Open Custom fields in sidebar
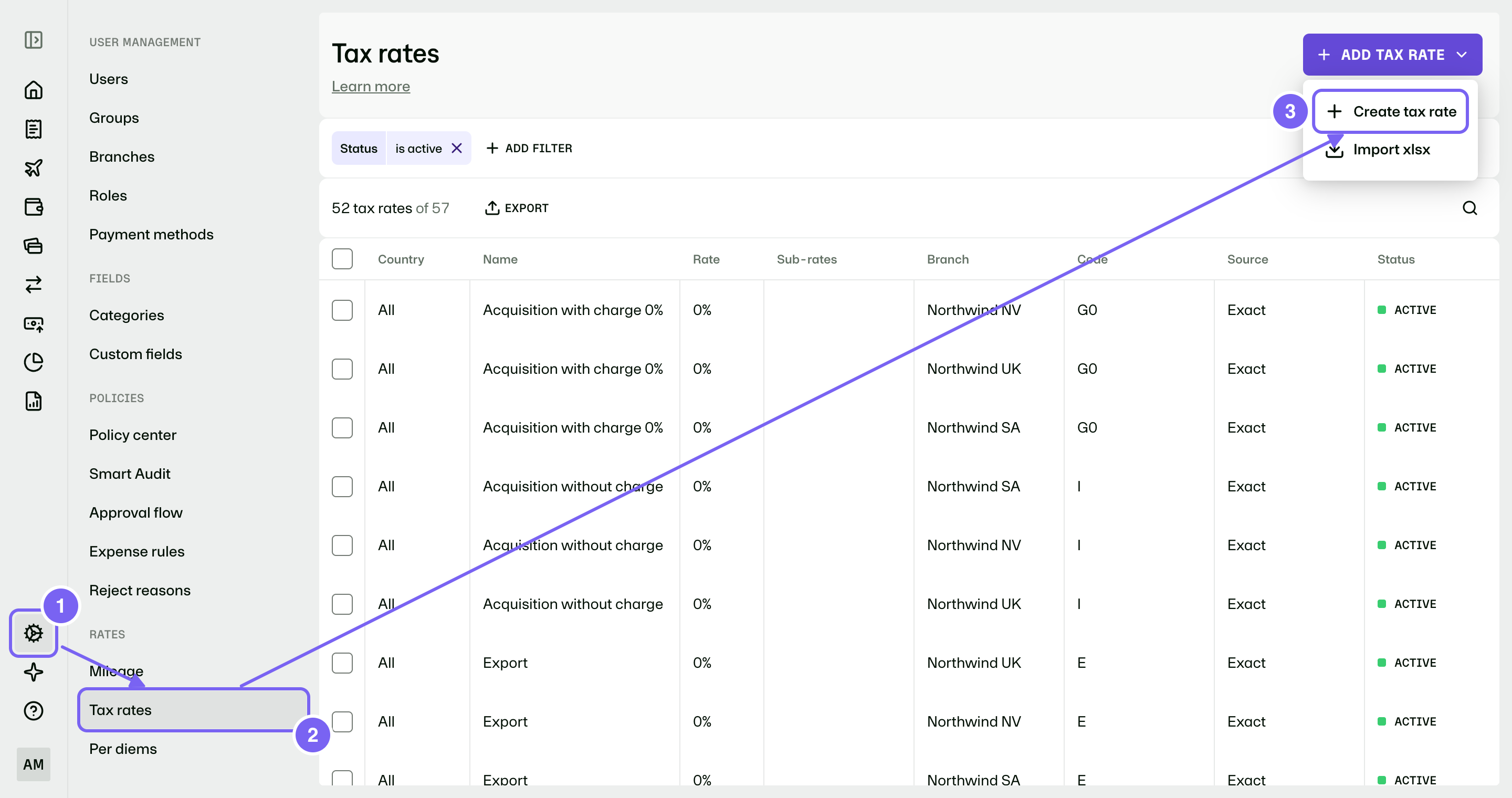This screenshot has height=798, width=1512. [x=135, y=354]
